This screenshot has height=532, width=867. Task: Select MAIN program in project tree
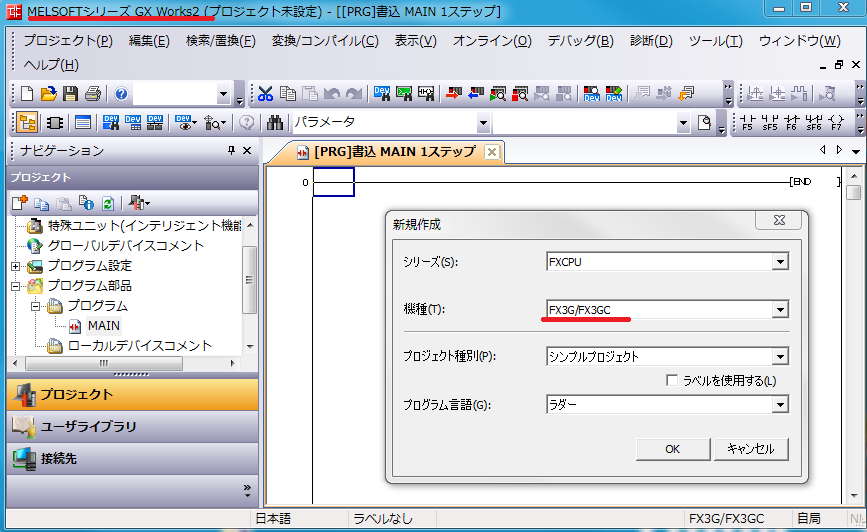click(x=103, y=326)
